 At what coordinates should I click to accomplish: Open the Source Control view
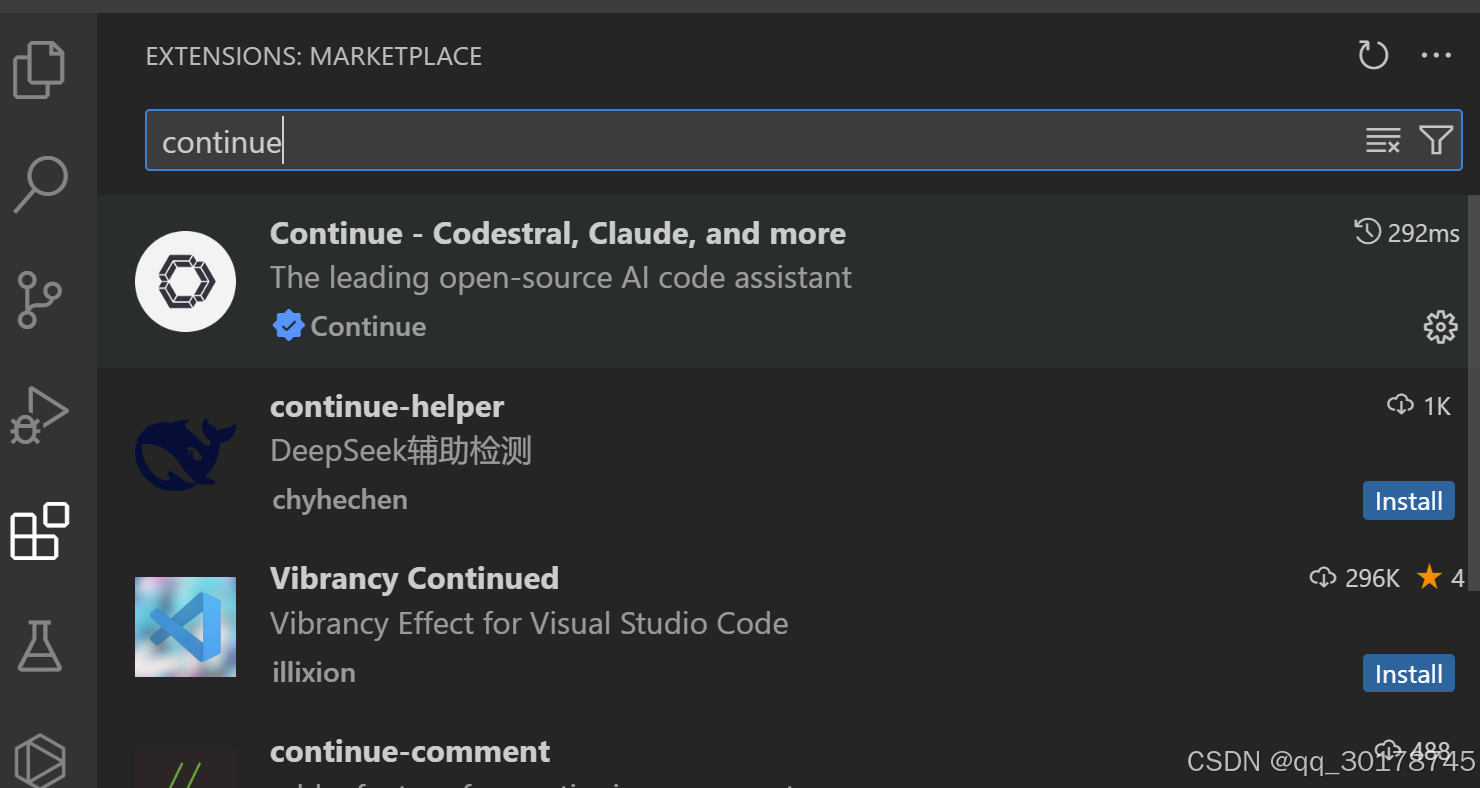[x=40, y=300]
